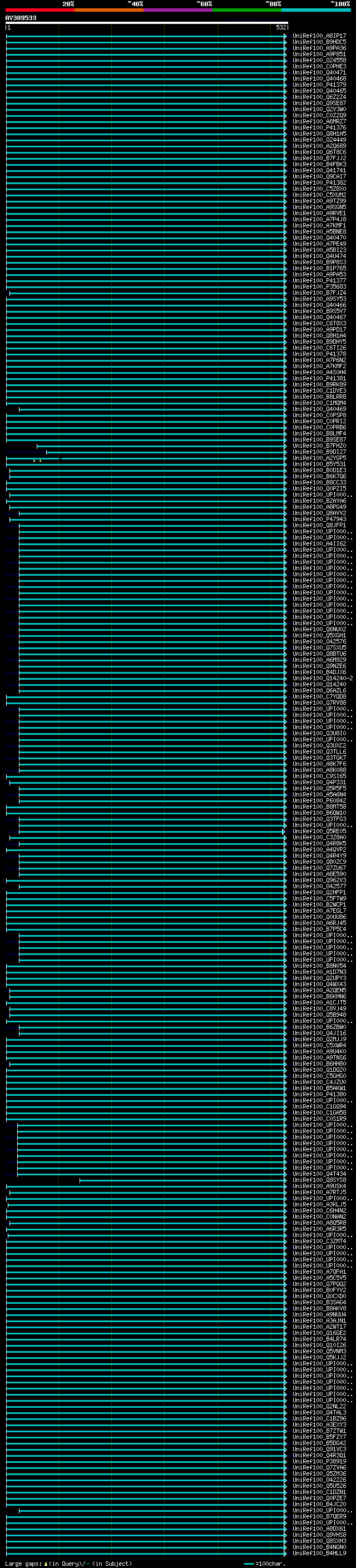
Task: Select hit UniRef100_Q4U474
Action: (319, 256)
